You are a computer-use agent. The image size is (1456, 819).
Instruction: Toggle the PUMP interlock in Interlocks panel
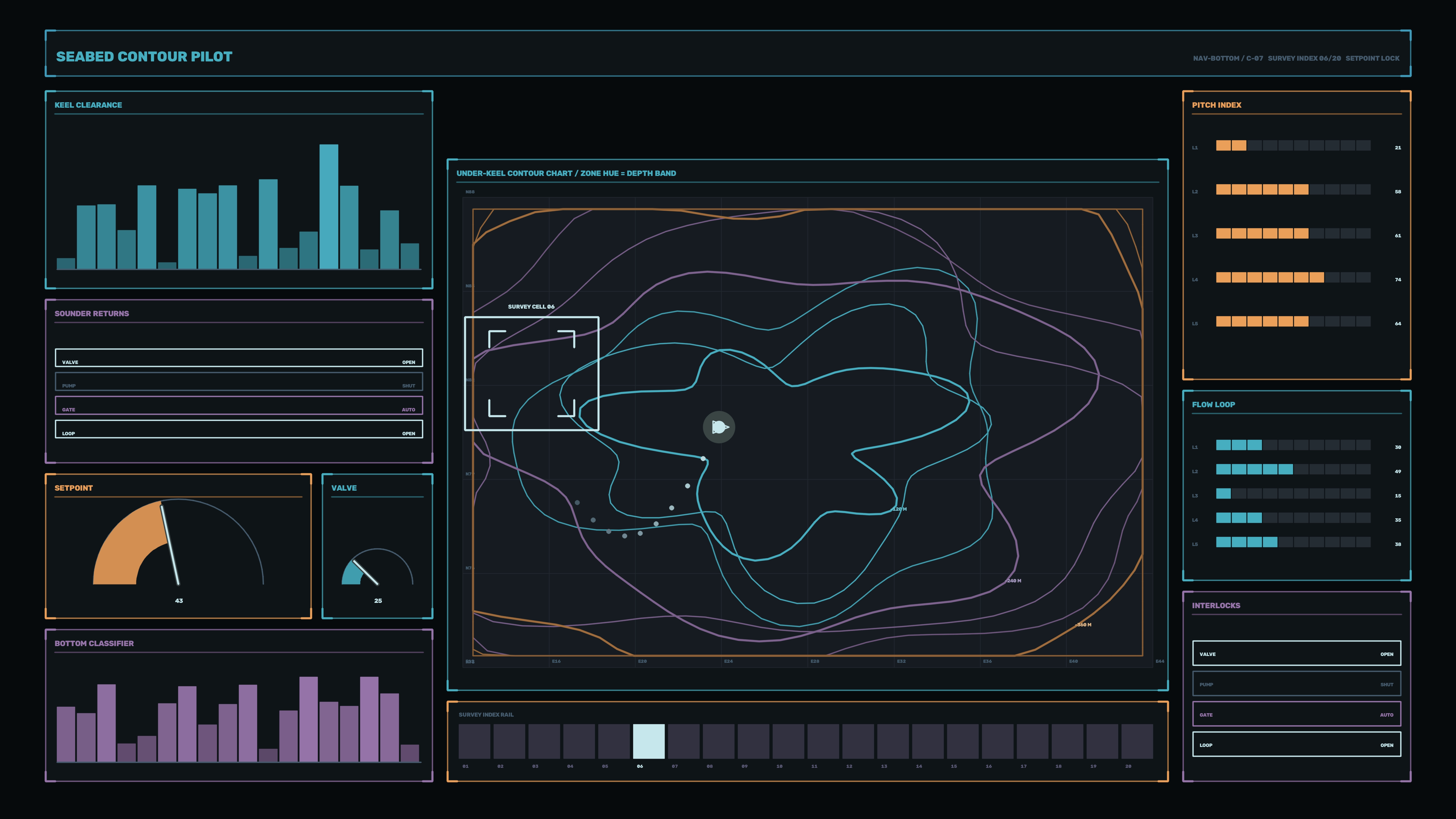(1297, 684)
